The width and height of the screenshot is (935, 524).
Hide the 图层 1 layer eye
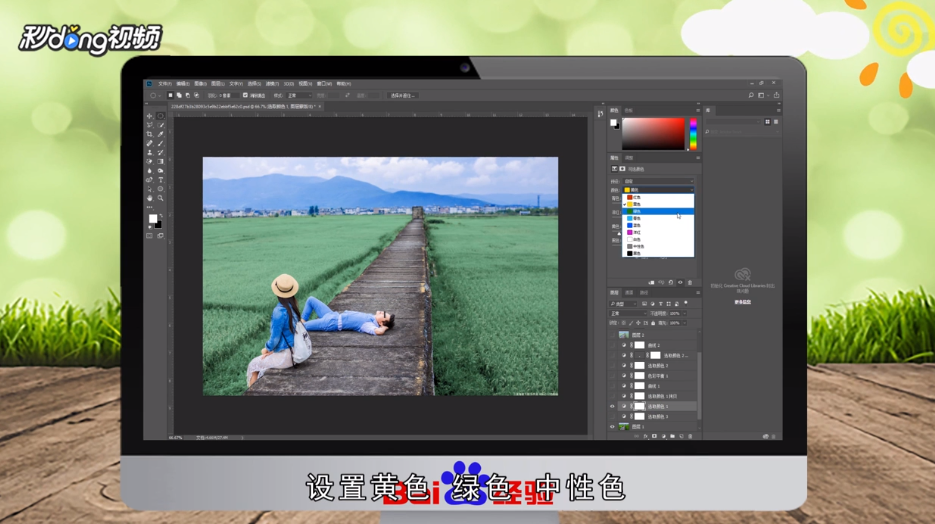(x=612, y=427)
